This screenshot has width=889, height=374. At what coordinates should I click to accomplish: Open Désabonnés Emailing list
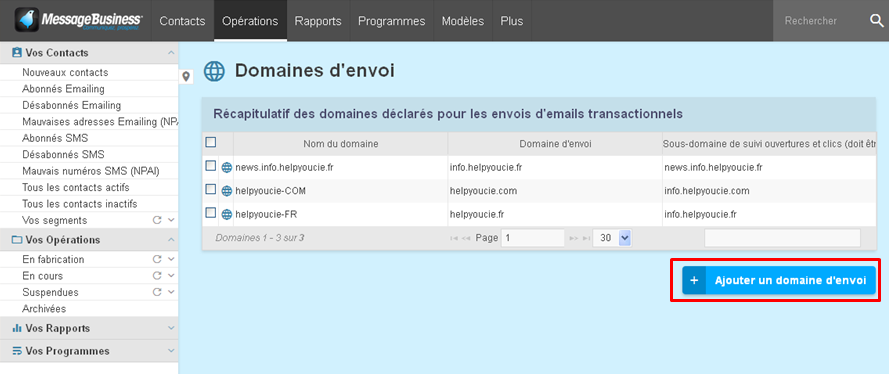(x=71, y=105)
